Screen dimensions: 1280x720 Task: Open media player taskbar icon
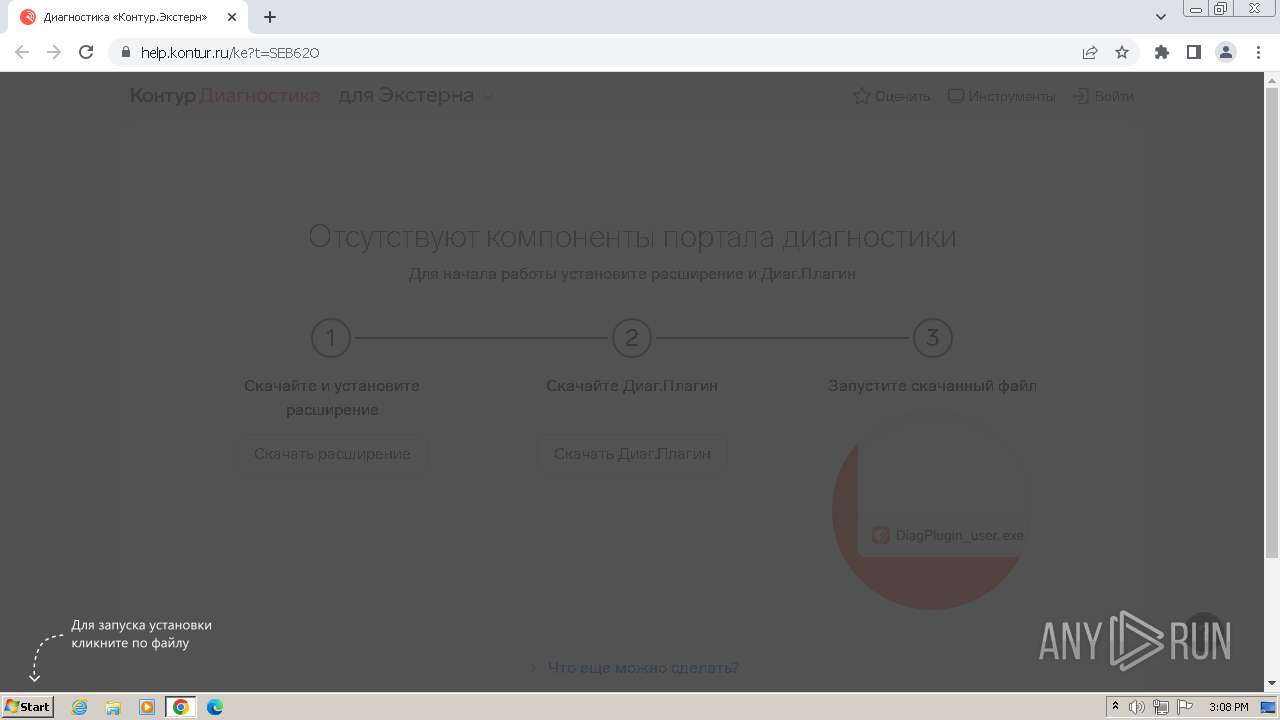pyautogui.click(x=147, y=707)
